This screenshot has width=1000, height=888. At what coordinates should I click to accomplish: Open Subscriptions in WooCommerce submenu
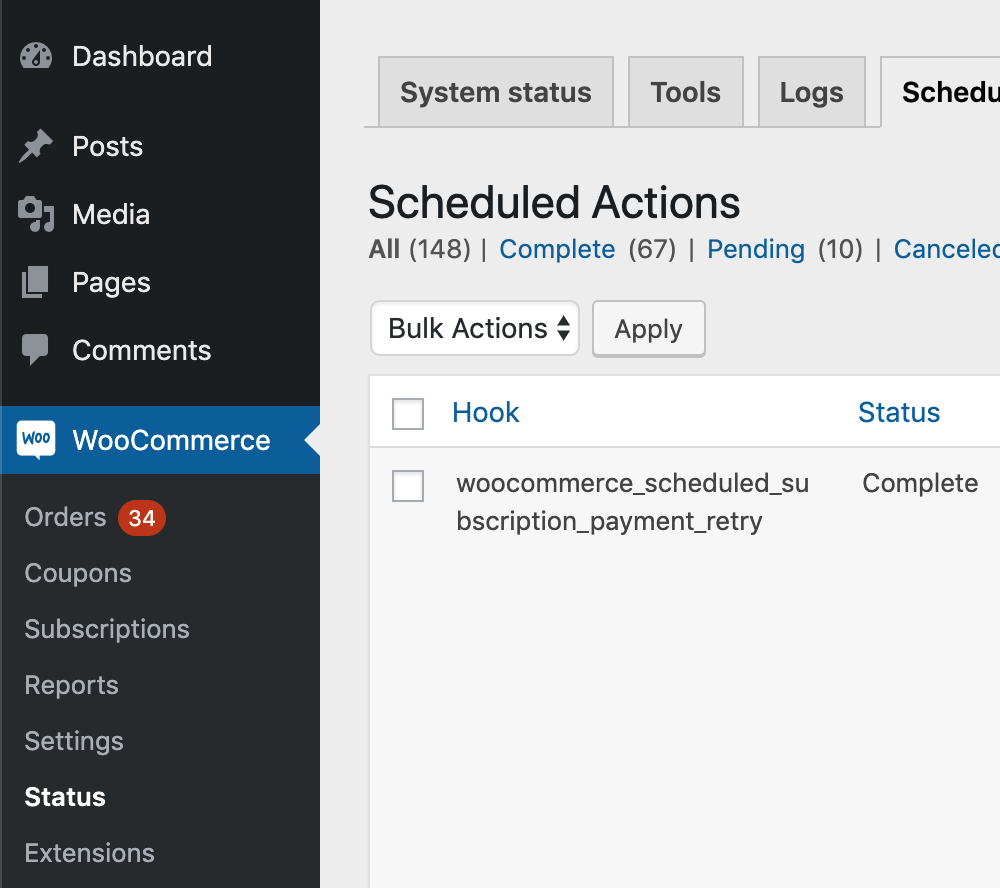[x=107, y=629]
